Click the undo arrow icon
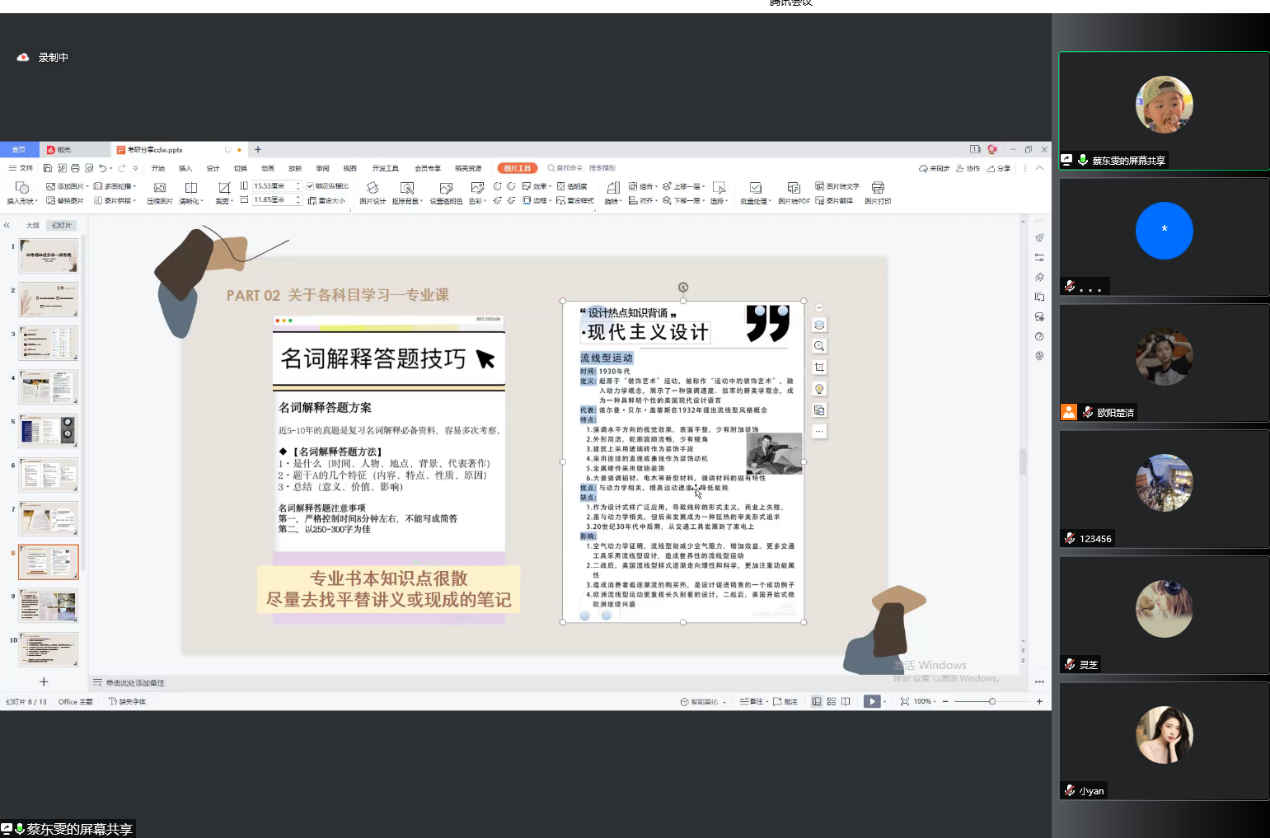This screenshot has height=838, width=1270. coord(102,168)
